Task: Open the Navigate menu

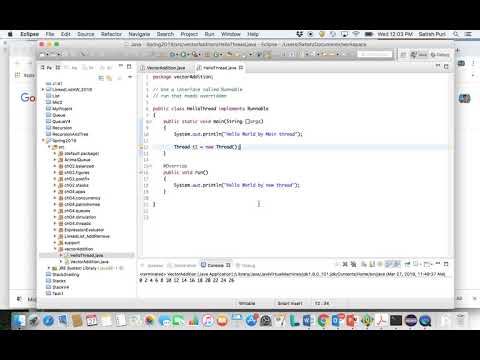Action: pos(139,34)
